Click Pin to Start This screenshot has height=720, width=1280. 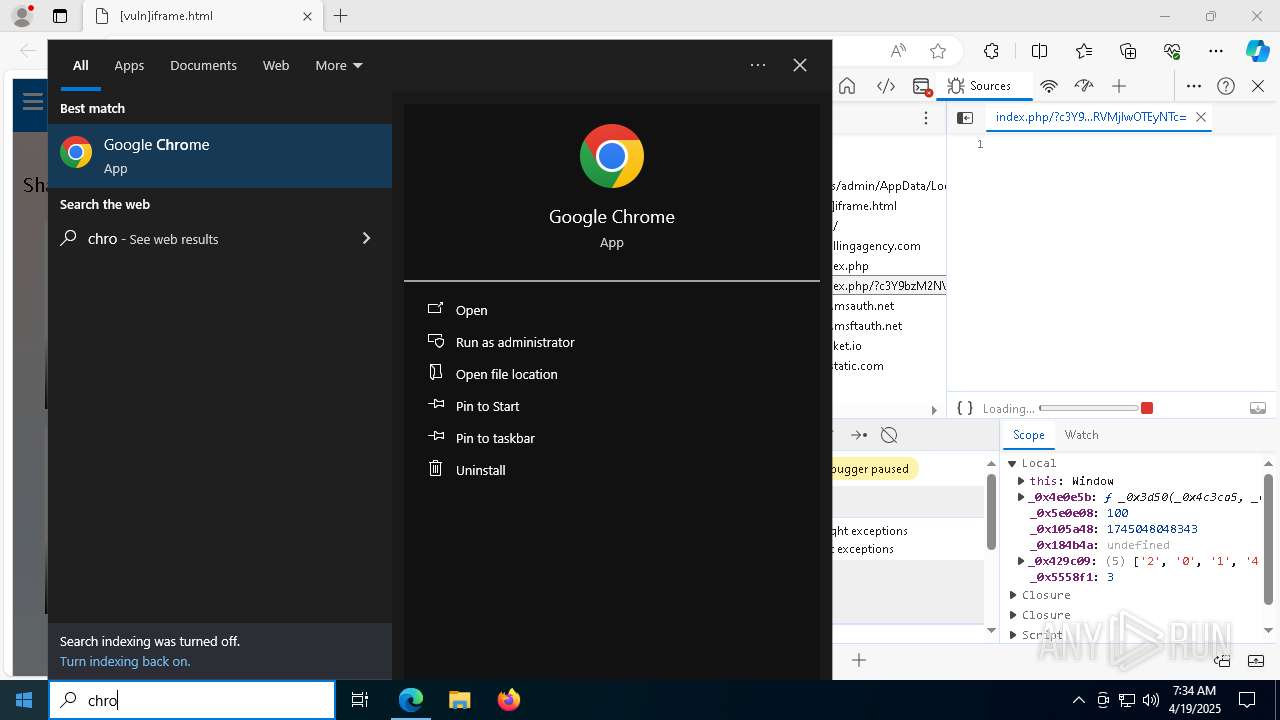pyautogui.click(x=487, y=406)
